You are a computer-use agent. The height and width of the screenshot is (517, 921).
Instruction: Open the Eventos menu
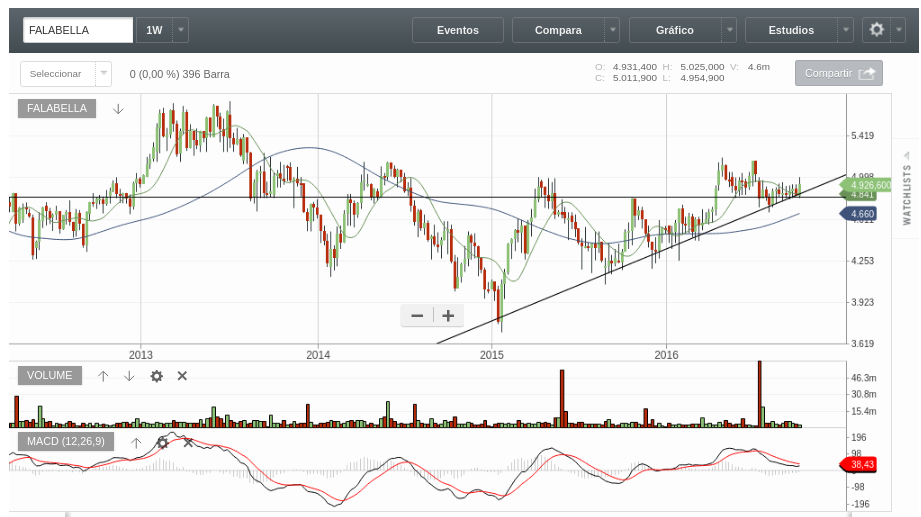coord(458,30)
